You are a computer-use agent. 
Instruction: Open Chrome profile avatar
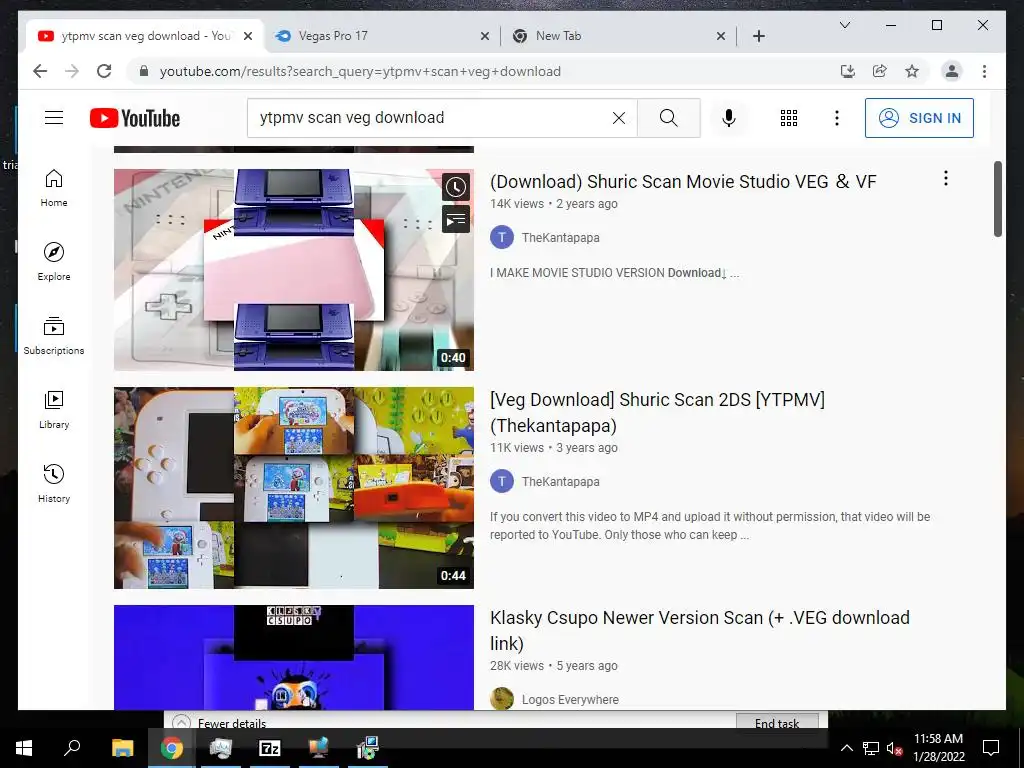coord(952,71)
